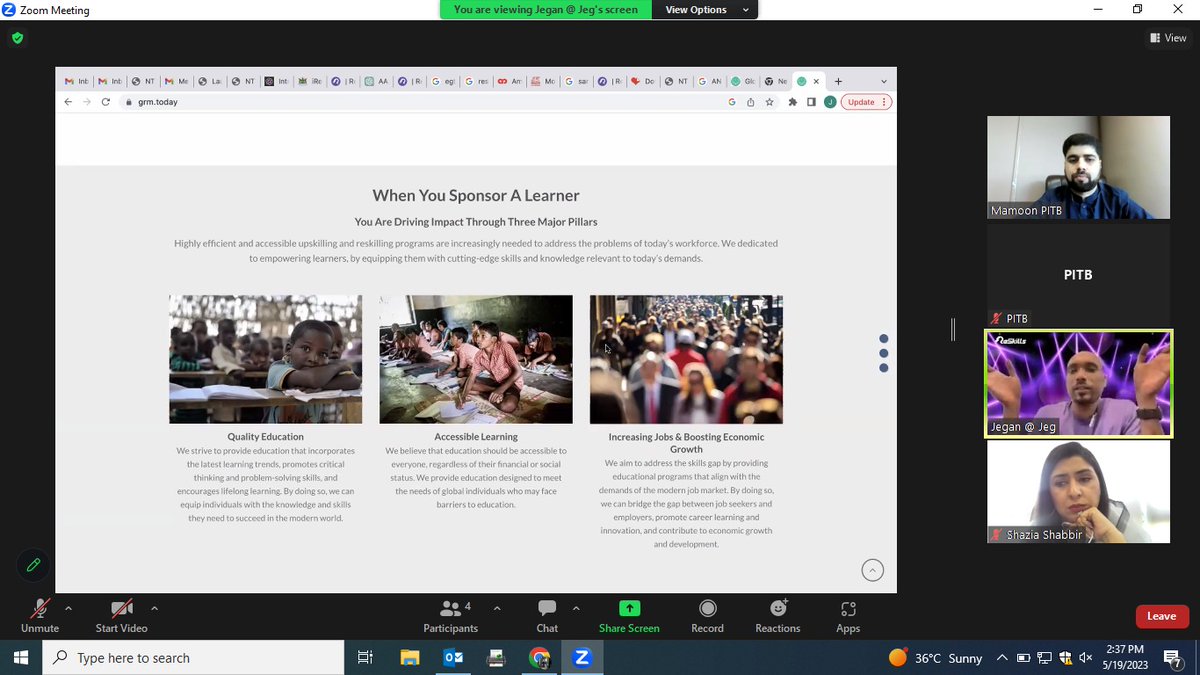Open Task View on the taskbar
The height and width of the screenshot is (675, 1200).
tap(365, 658)
